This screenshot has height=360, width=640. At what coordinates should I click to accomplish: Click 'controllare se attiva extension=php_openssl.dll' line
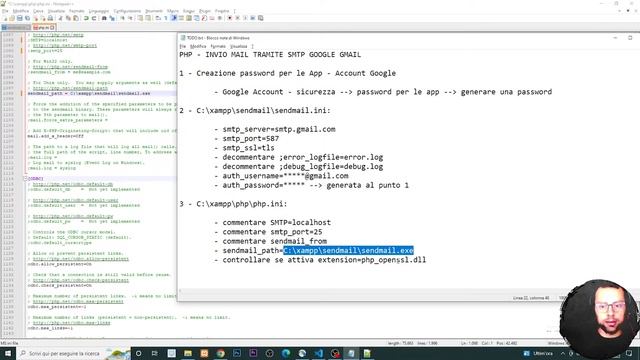tap(324, 260)
